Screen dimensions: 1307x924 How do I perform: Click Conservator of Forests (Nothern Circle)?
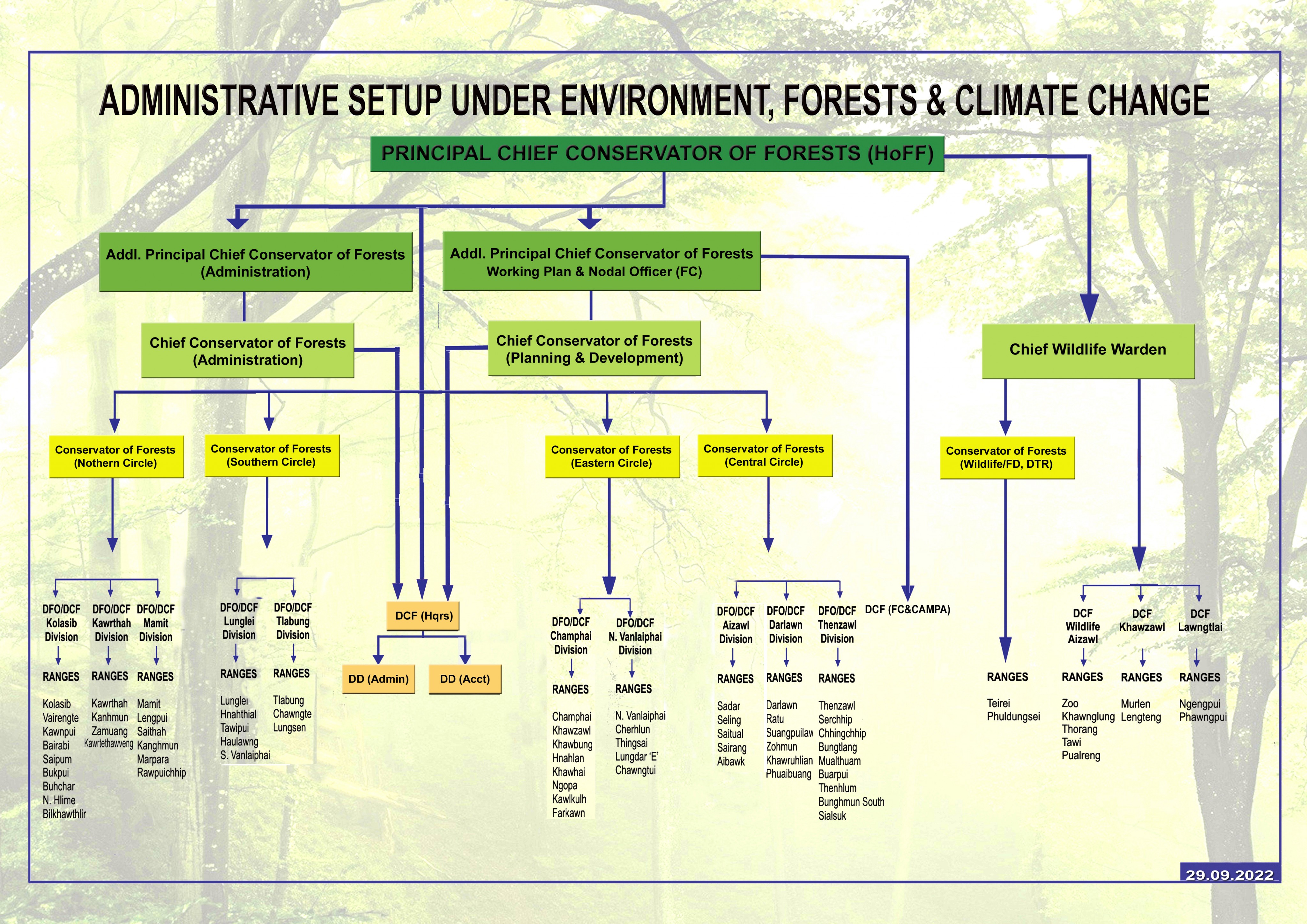click(116, 457)
